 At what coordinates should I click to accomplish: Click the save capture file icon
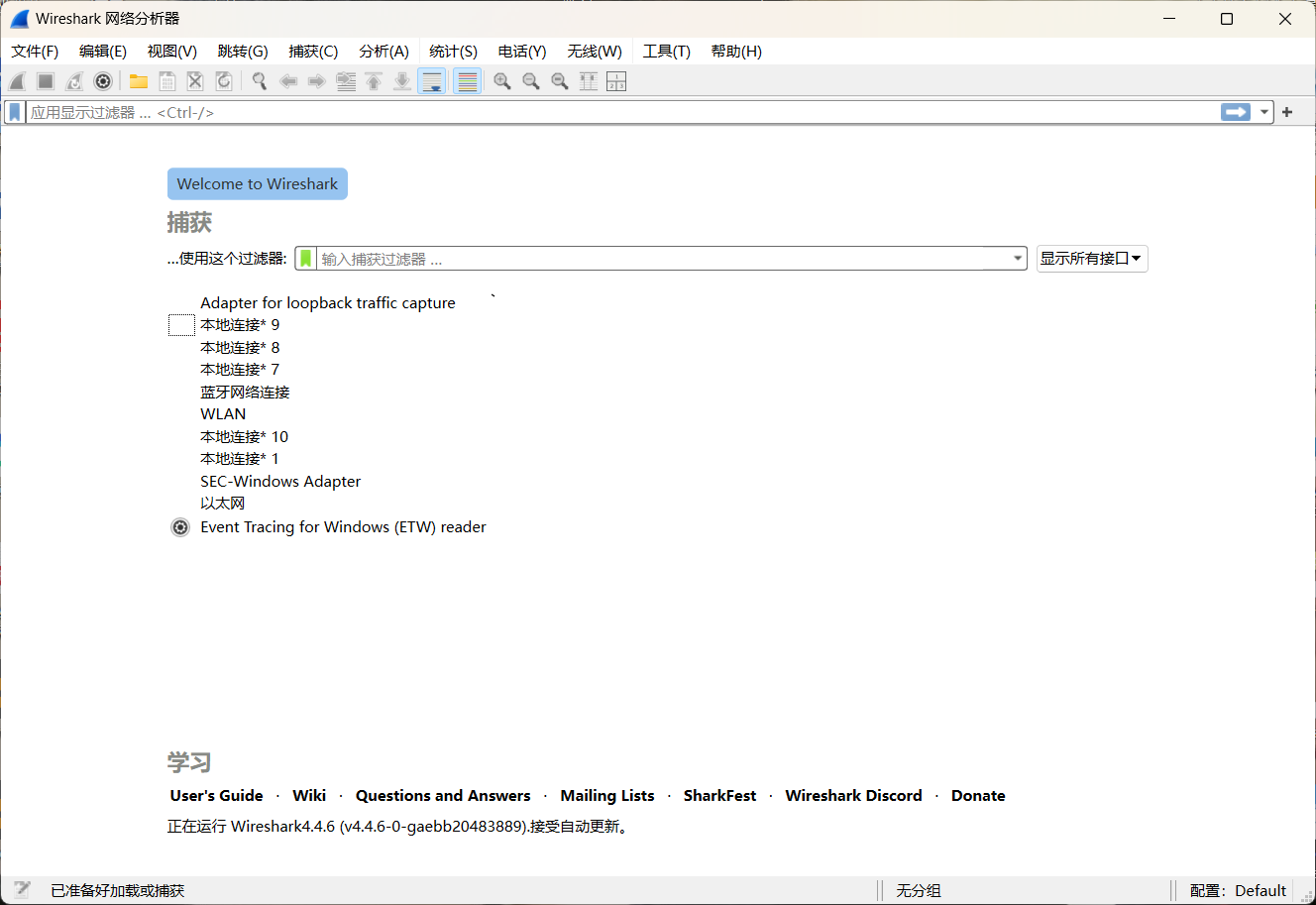click(x=167, y=81)
